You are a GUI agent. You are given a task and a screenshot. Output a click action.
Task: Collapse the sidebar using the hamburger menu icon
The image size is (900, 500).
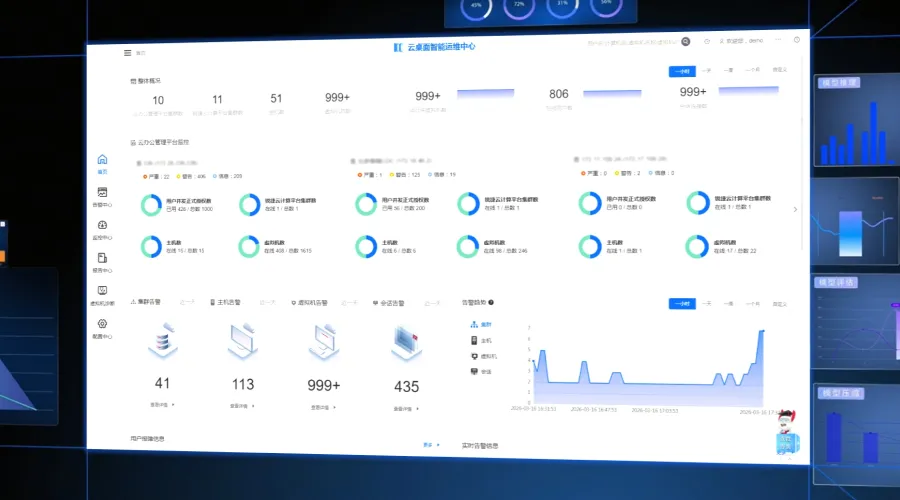127,52
